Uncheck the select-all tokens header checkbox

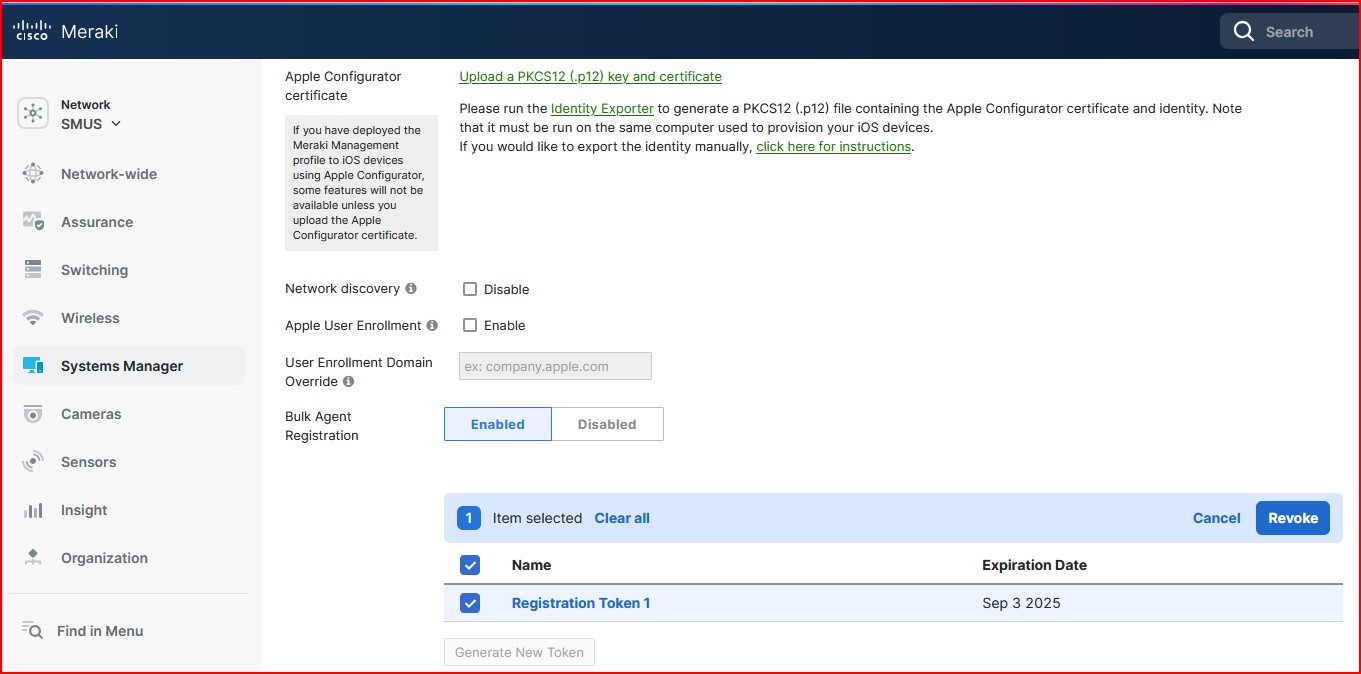click(470, 565)
